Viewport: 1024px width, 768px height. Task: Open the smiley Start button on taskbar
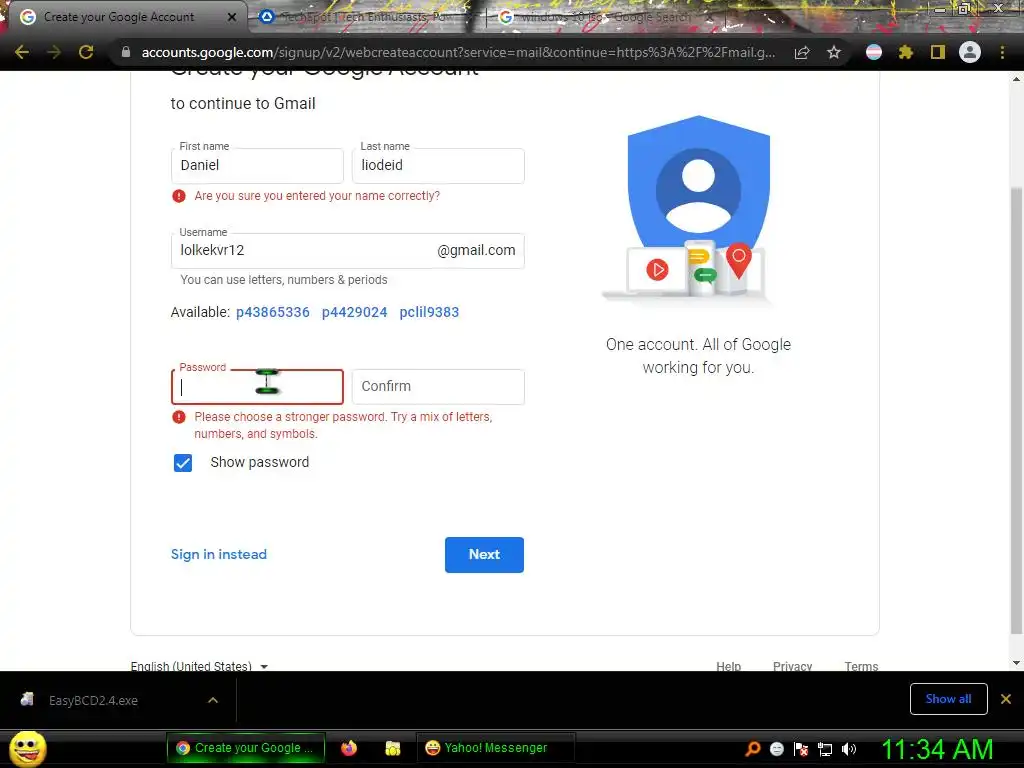click(x=27, y=748)
